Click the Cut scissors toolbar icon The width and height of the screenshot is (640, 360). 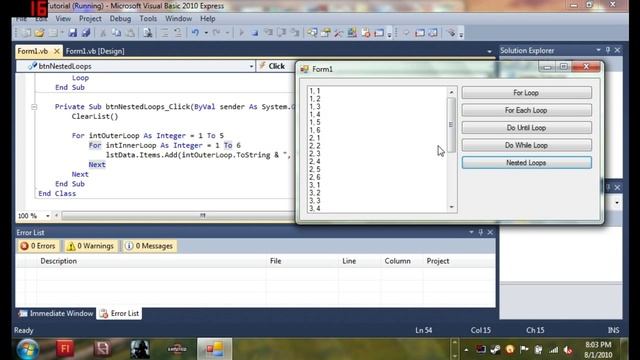coord(103,33)
